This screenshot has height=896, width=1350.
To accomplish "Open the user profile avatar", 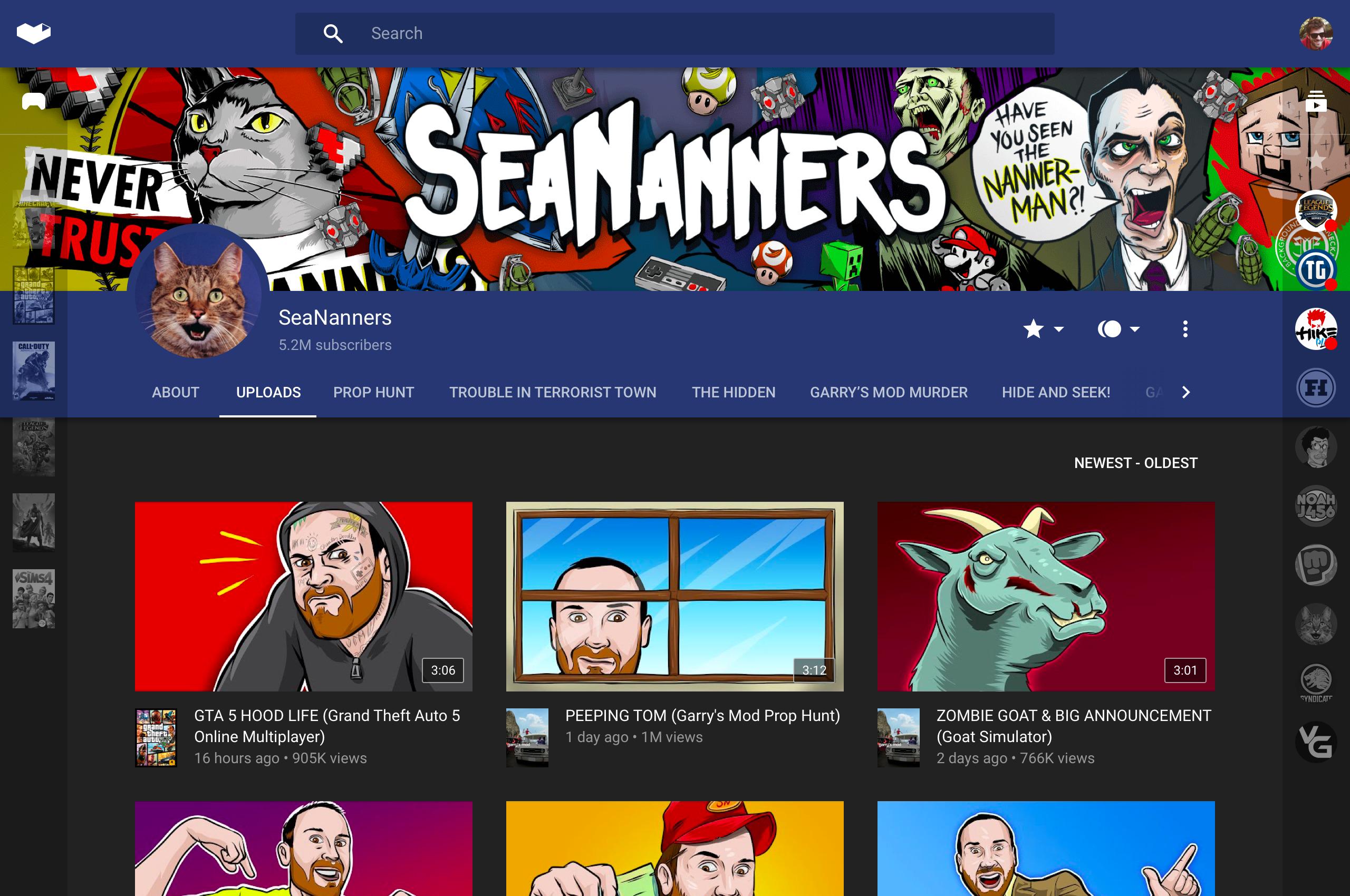I will coord(1316,33).
